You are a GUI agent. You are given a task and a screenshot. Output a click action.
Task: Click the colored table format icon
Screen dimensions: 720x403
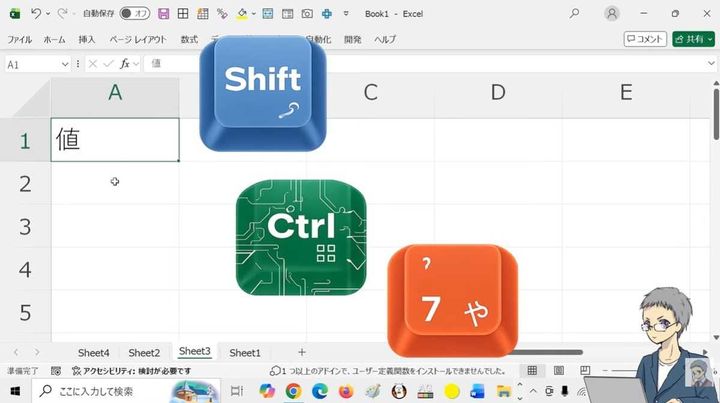coord(202,14)
